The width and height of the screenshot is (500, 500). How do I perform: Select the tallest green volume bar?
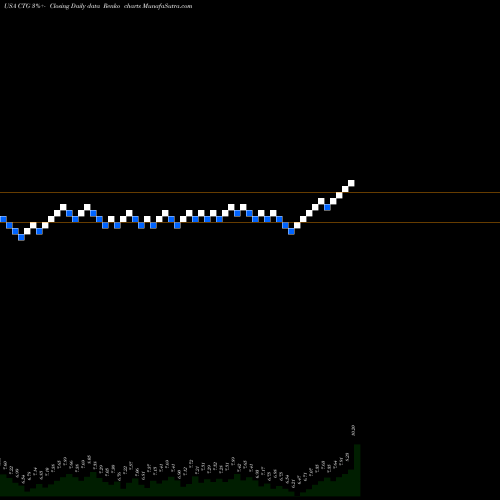pos(357,470)
